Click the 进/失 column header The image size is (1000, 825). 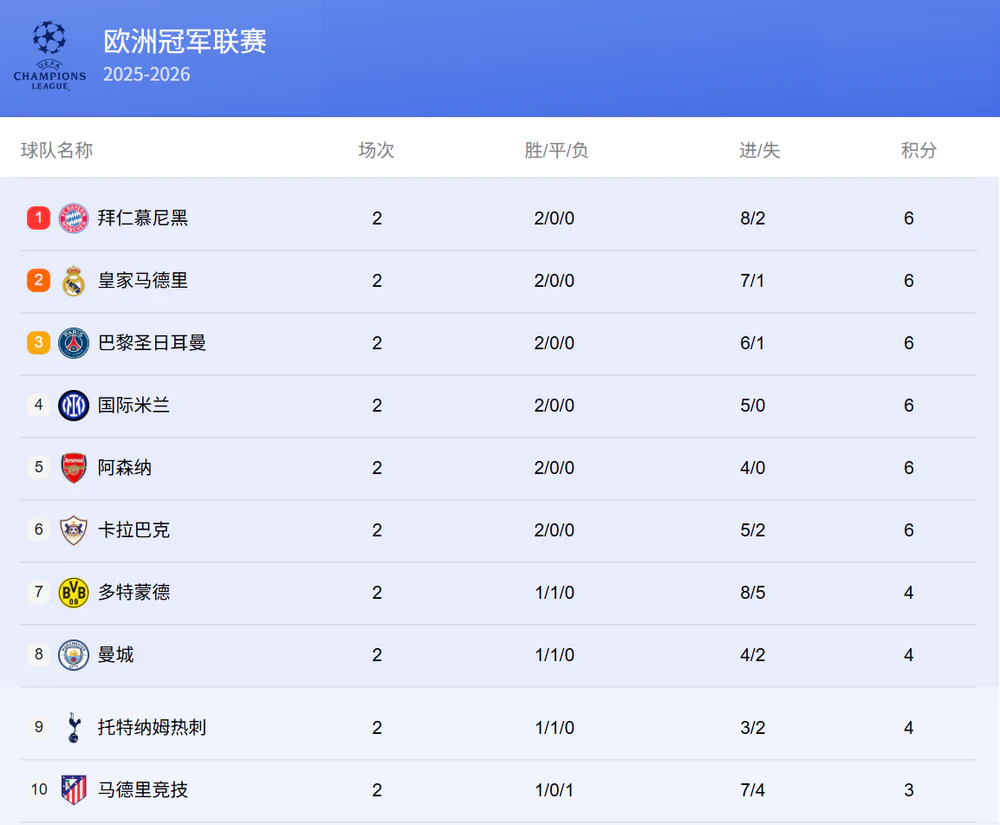point(759,150)
